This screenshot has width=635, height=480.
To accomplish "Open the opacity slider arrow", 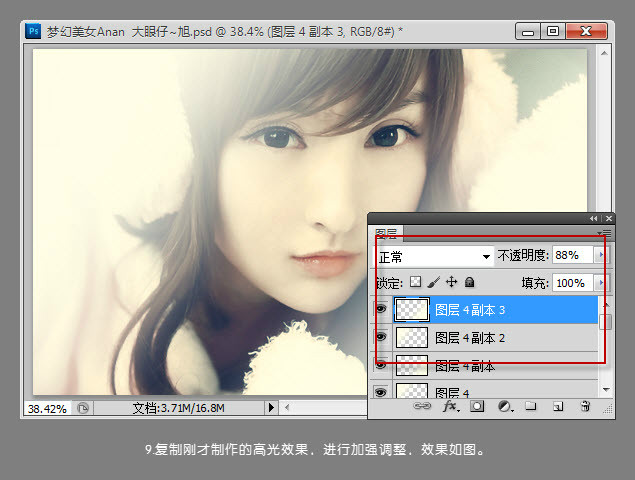I will [601, 256].
